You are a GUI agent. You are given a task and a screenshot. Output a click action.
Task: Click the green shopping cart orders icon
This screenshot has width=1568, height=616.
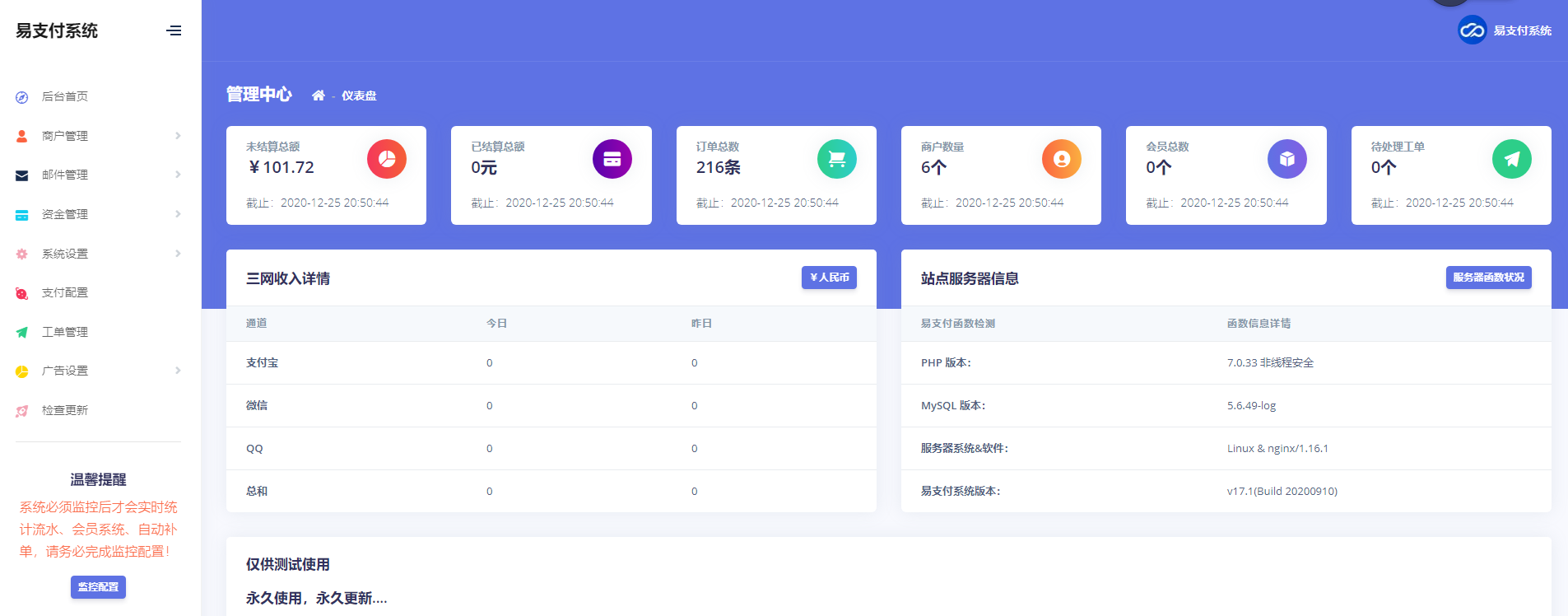[836, 159]
